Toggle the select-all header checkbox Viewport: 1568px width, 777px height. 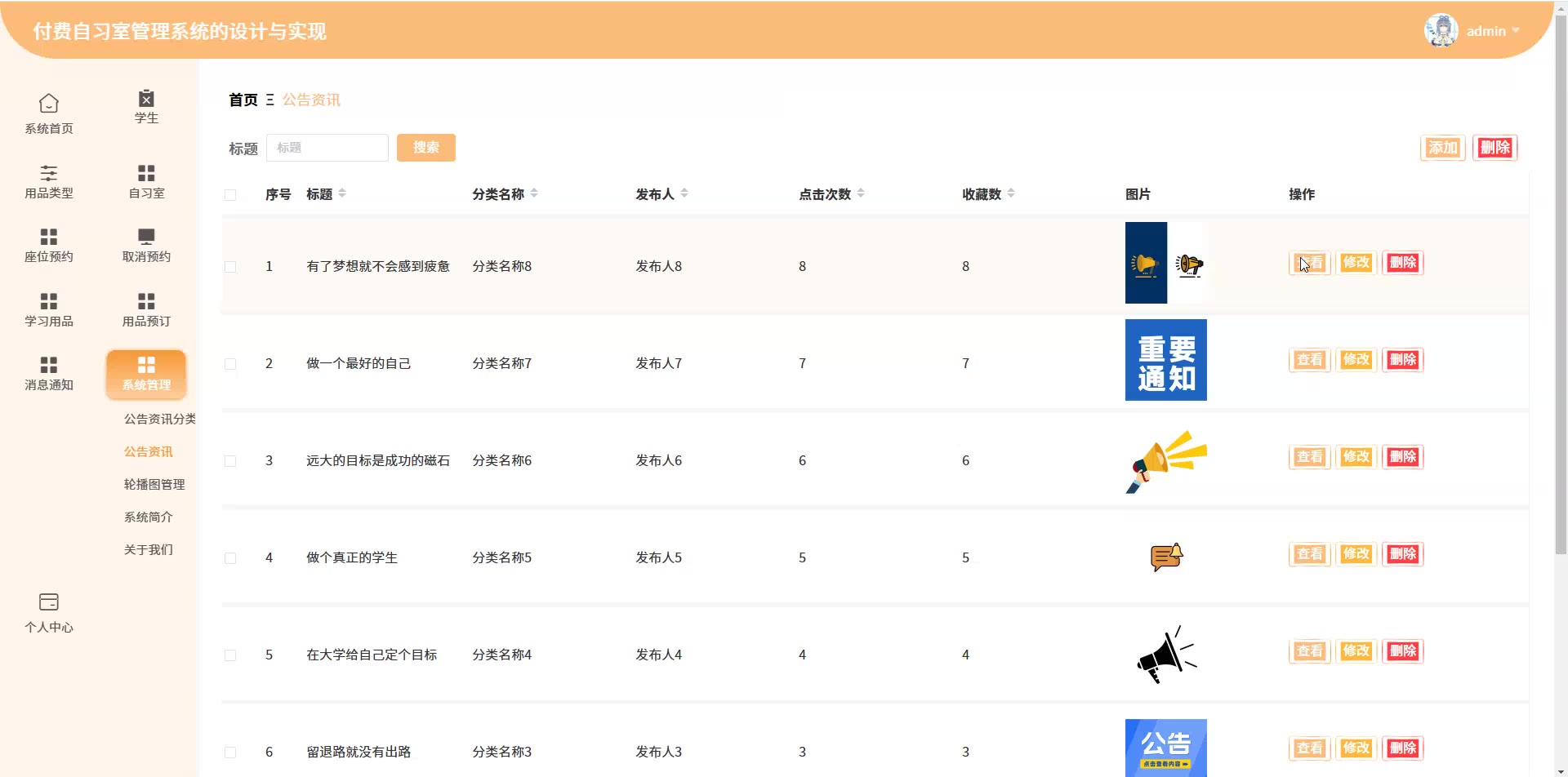[x=230, y=195]
